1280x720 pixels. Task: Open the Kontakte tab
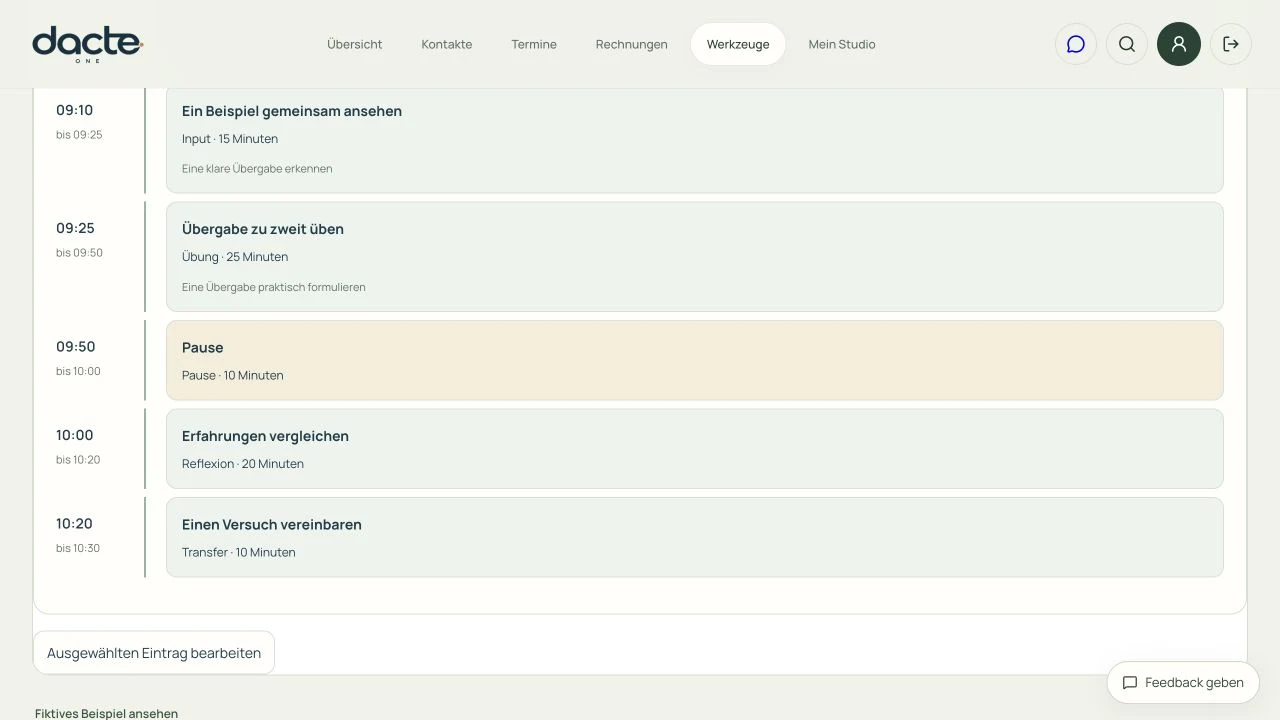(x=447, y=44)
